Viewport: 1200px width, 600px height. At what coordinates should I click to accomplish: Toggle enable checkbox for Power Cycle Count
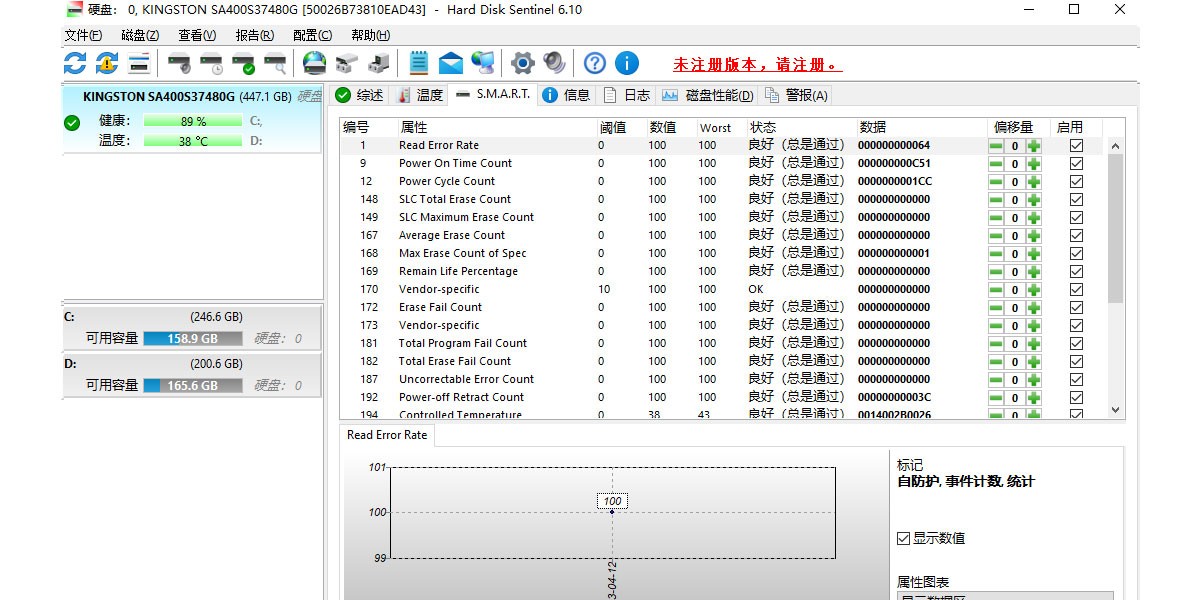click(1076, 181)
